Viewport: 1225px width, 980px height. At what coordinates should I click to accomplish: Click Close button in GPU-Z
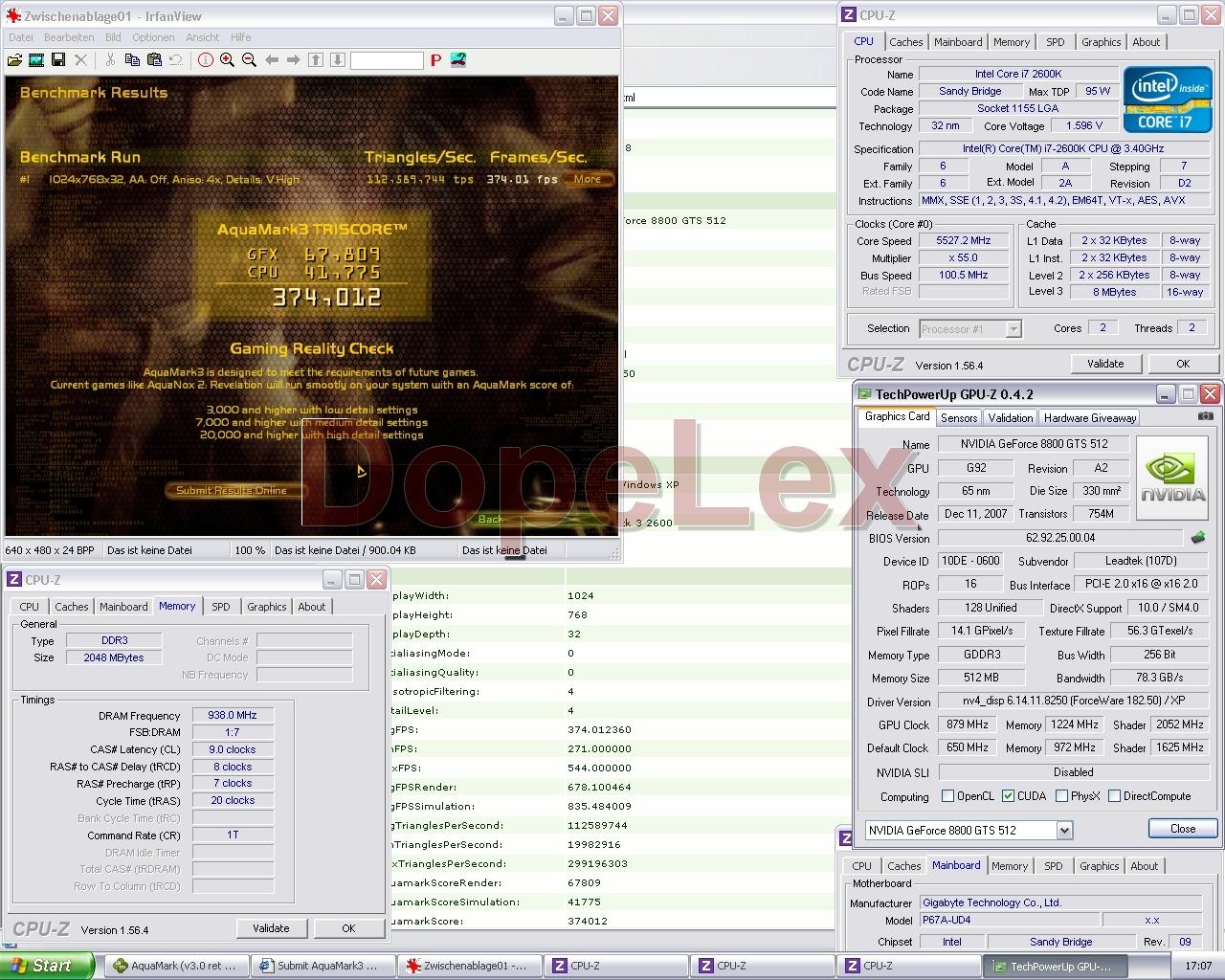[1183, 829]
